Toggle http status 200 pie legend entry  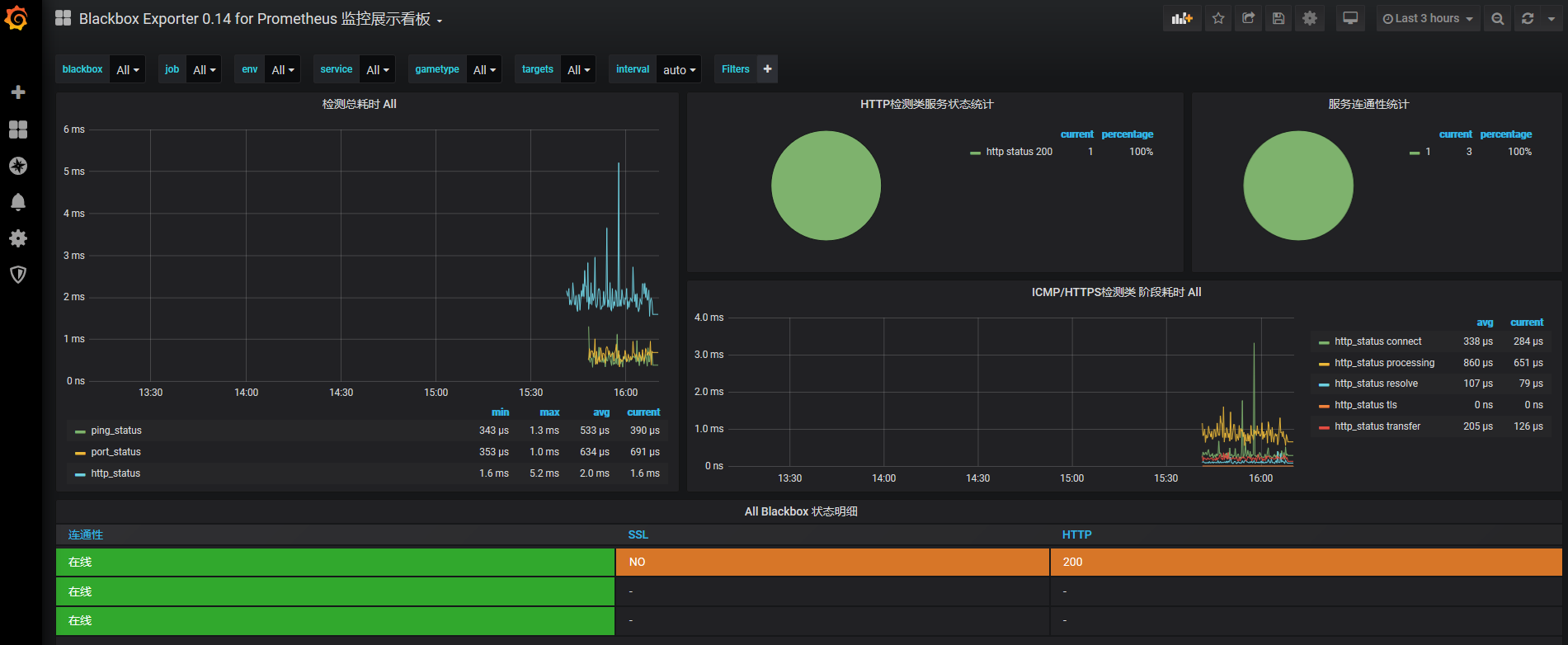(x=1019, y=152)
